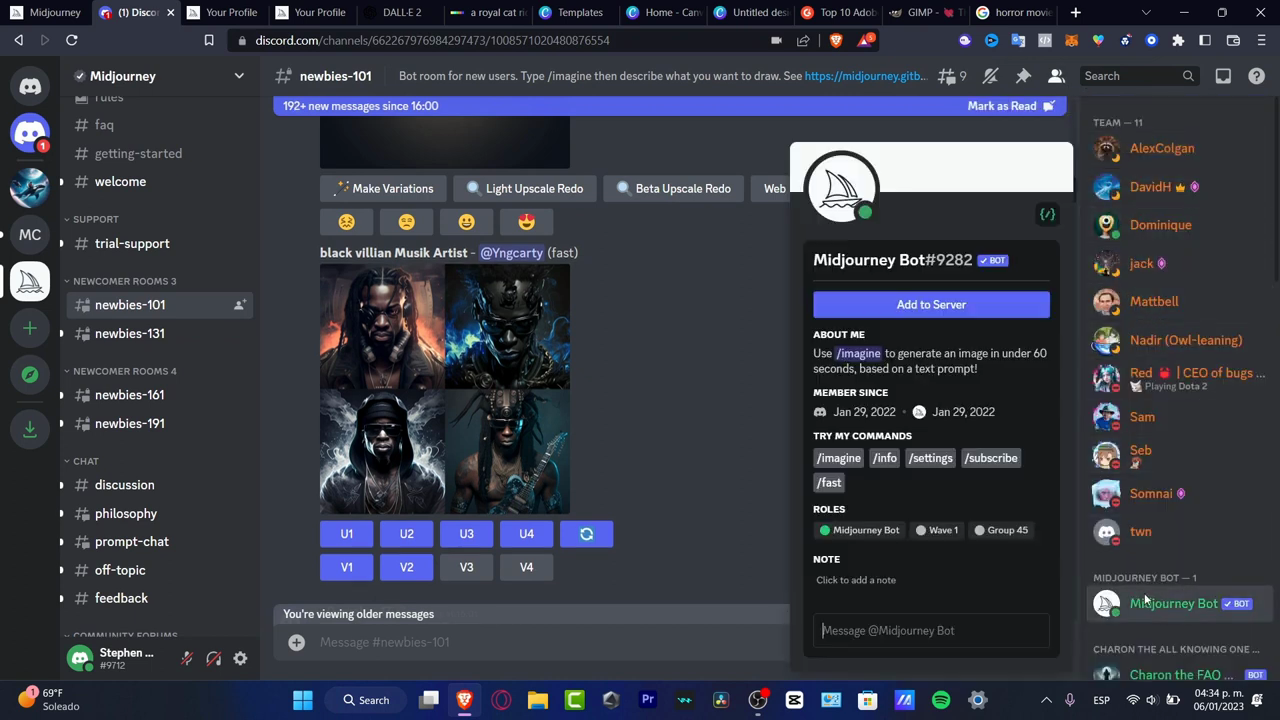React with the heart-eyes emoji
Screen dimensions: 1280x720
[526, 222]
